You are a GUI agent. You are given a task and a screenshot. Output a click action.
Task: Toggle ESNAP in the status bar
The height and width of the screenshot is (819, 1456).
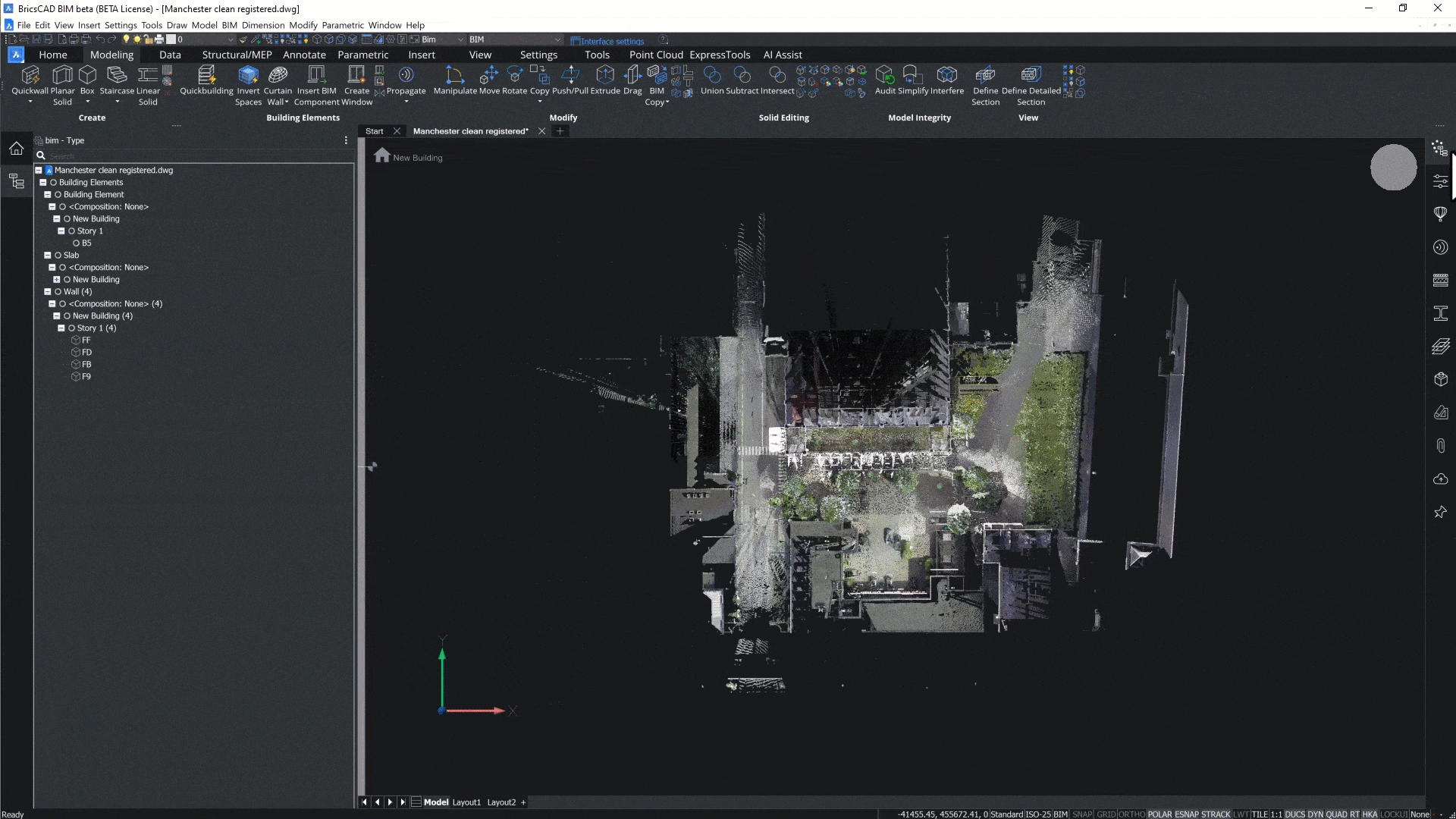click(x=1187, y=814)
